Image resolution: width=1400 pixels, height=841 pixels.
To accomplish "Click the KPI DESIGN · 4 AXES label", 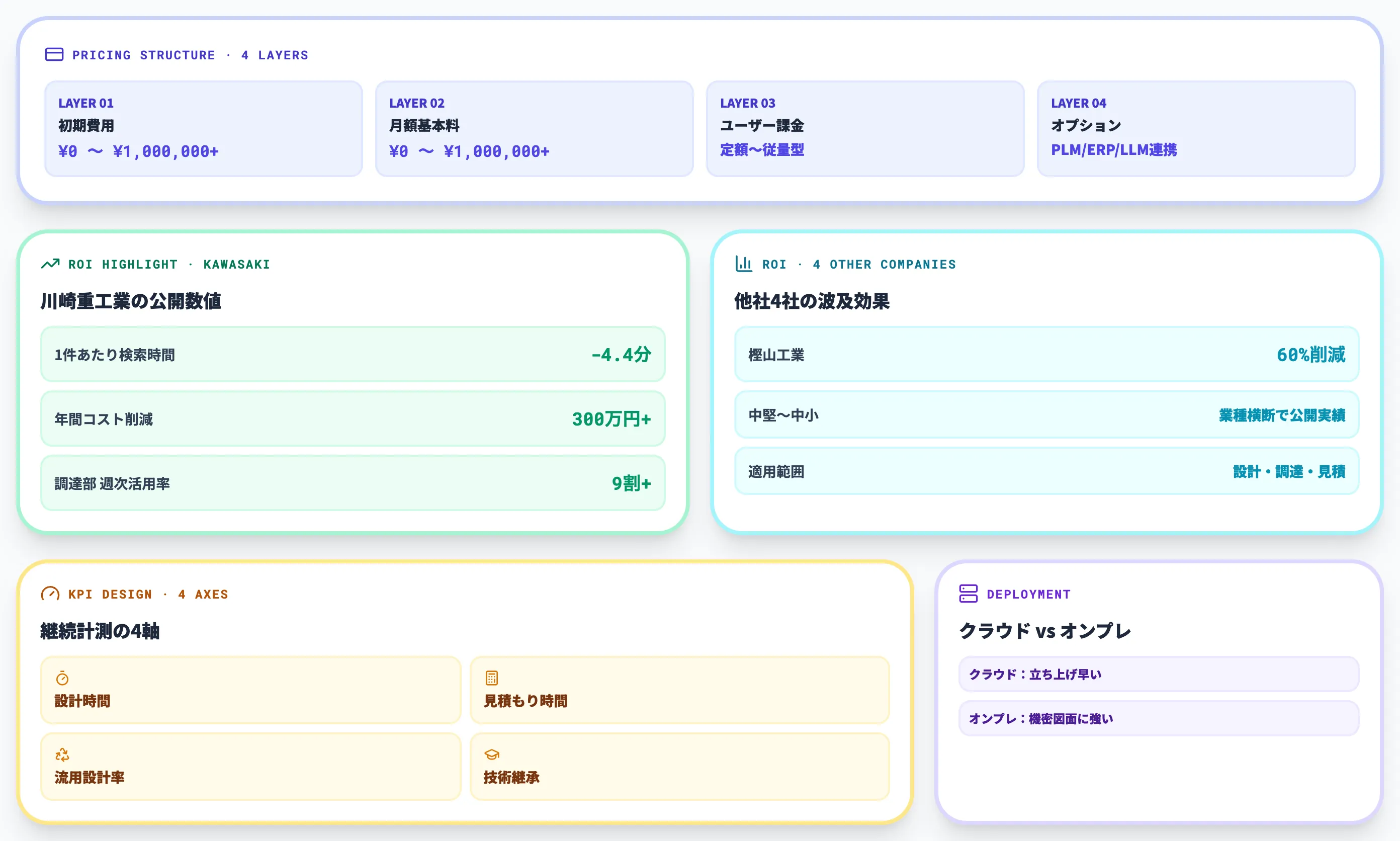I will [148, 594].
